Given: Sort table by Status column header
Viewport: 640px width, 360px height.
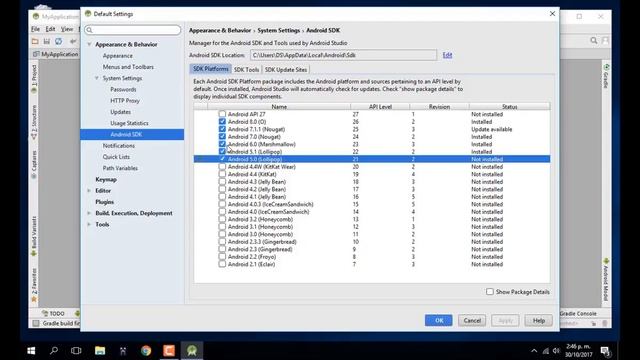Looking at the screenshot, I should click(x=509, y=107).
